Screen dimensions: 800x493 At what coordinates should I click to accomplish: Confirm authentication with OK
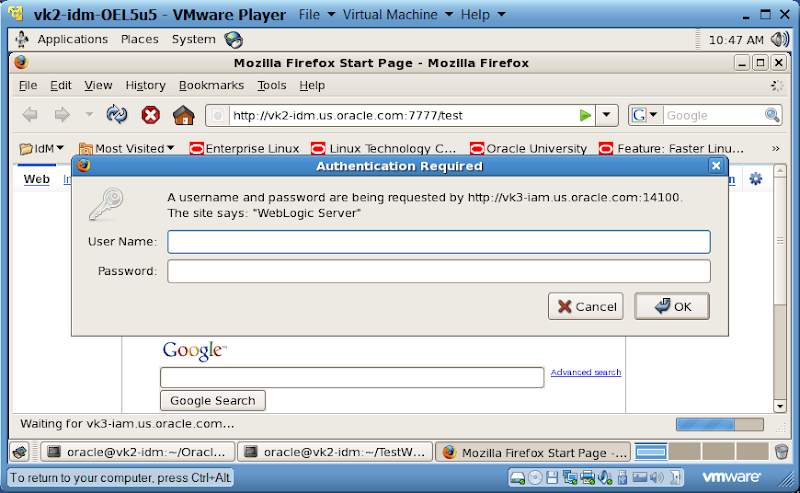[x=672, y=306]
